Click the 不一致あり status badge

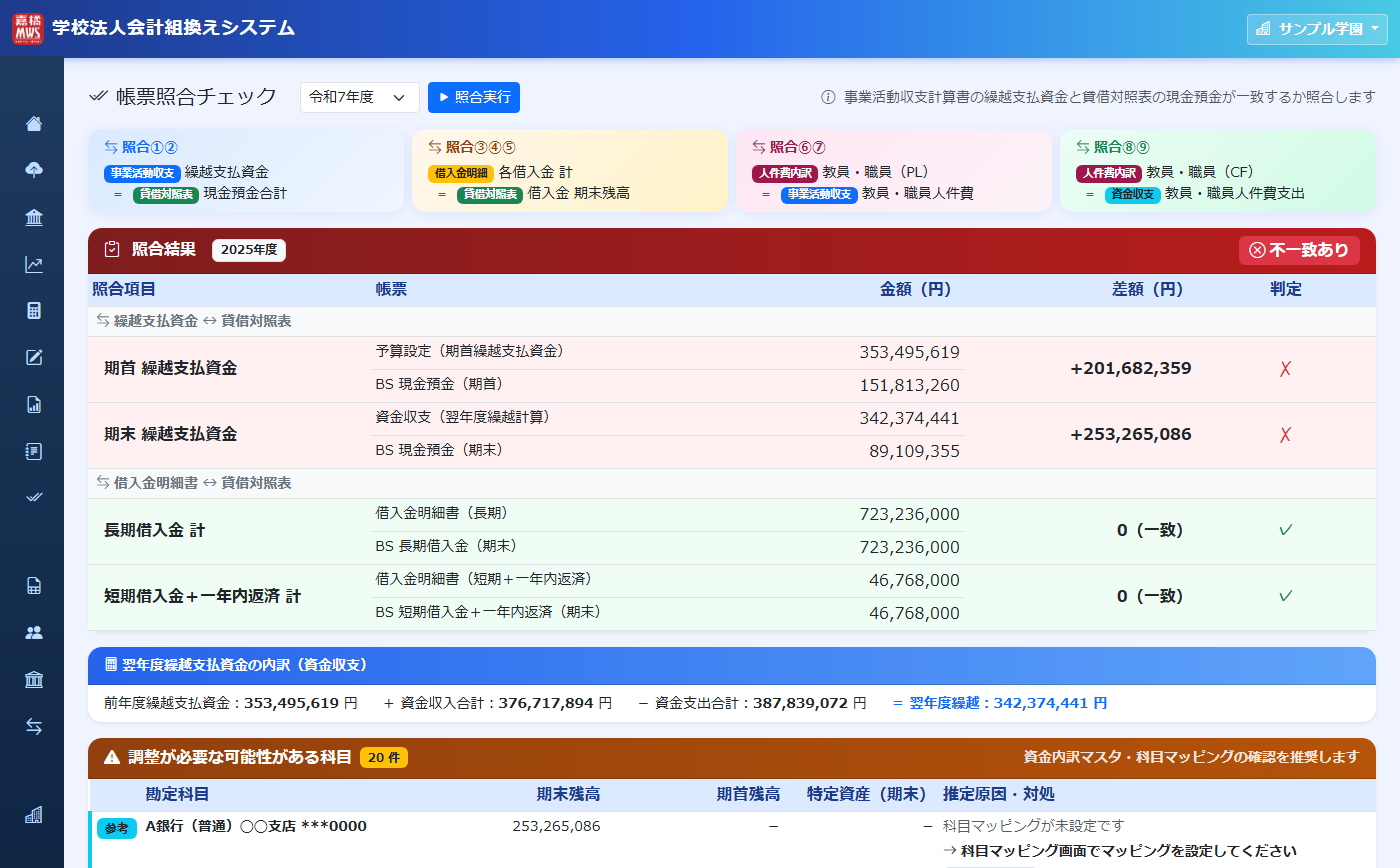(x=1299, y=250)
